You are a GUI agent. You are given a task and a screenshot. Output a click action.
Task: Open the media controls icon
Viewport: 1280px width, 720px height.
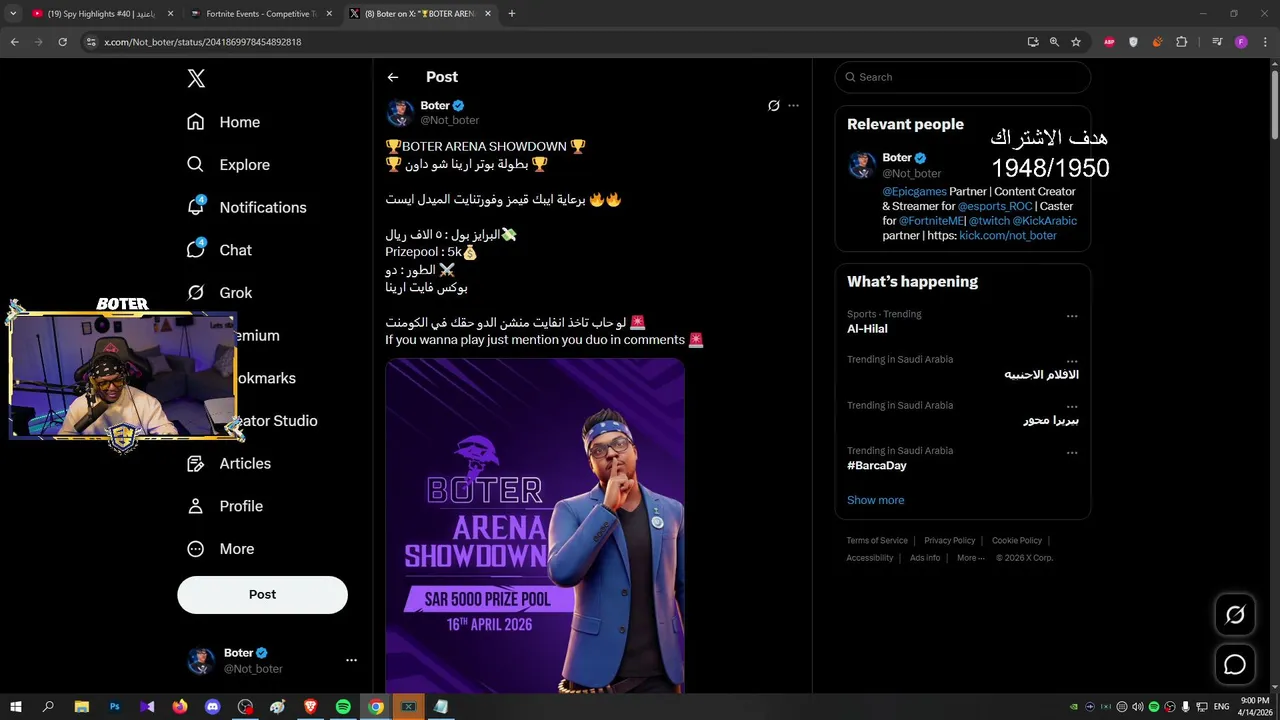(1217, 42)
